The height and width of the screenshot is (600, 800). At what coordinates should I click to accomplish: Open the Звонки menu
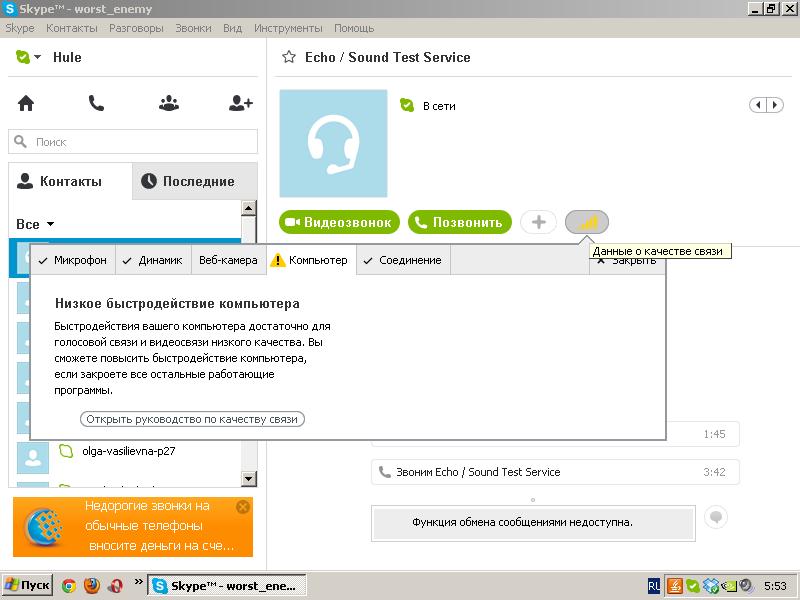click(193, 28)
